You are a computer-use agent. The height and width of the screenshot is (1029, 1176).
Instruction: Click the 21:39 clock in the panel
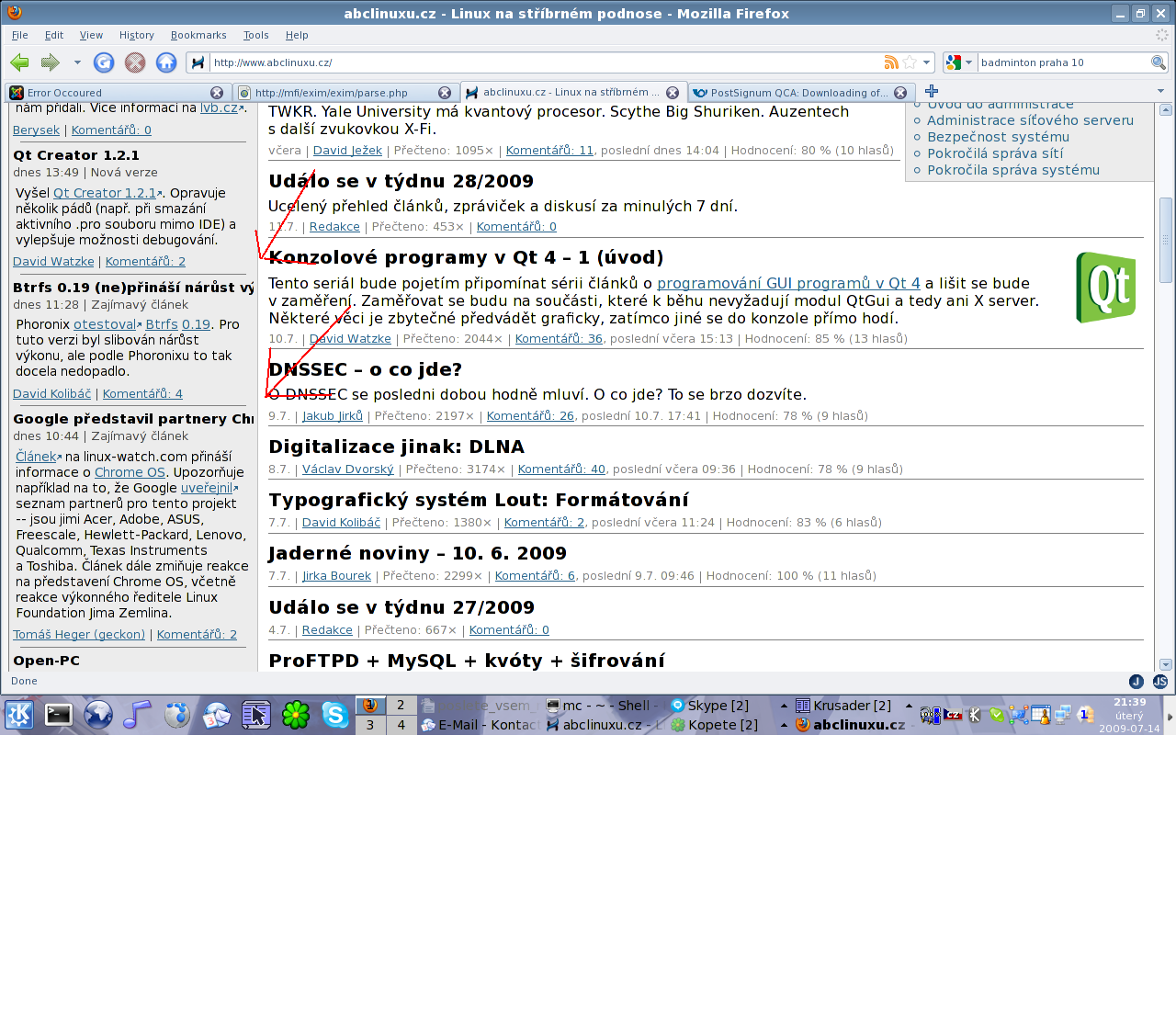coord(1130,715)
